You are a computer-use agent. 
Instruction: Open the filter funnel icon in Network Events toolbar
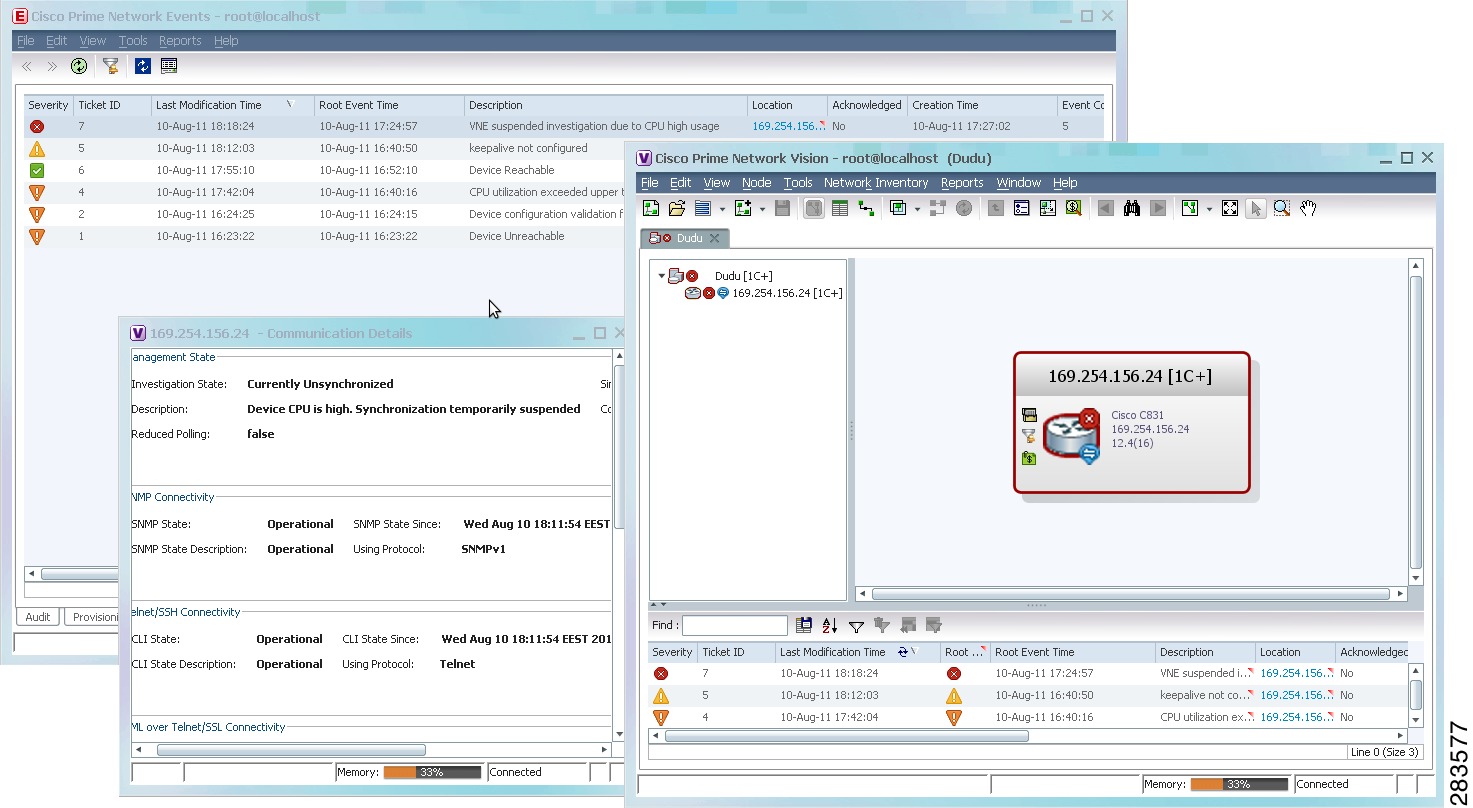click(x=111, y=66)
